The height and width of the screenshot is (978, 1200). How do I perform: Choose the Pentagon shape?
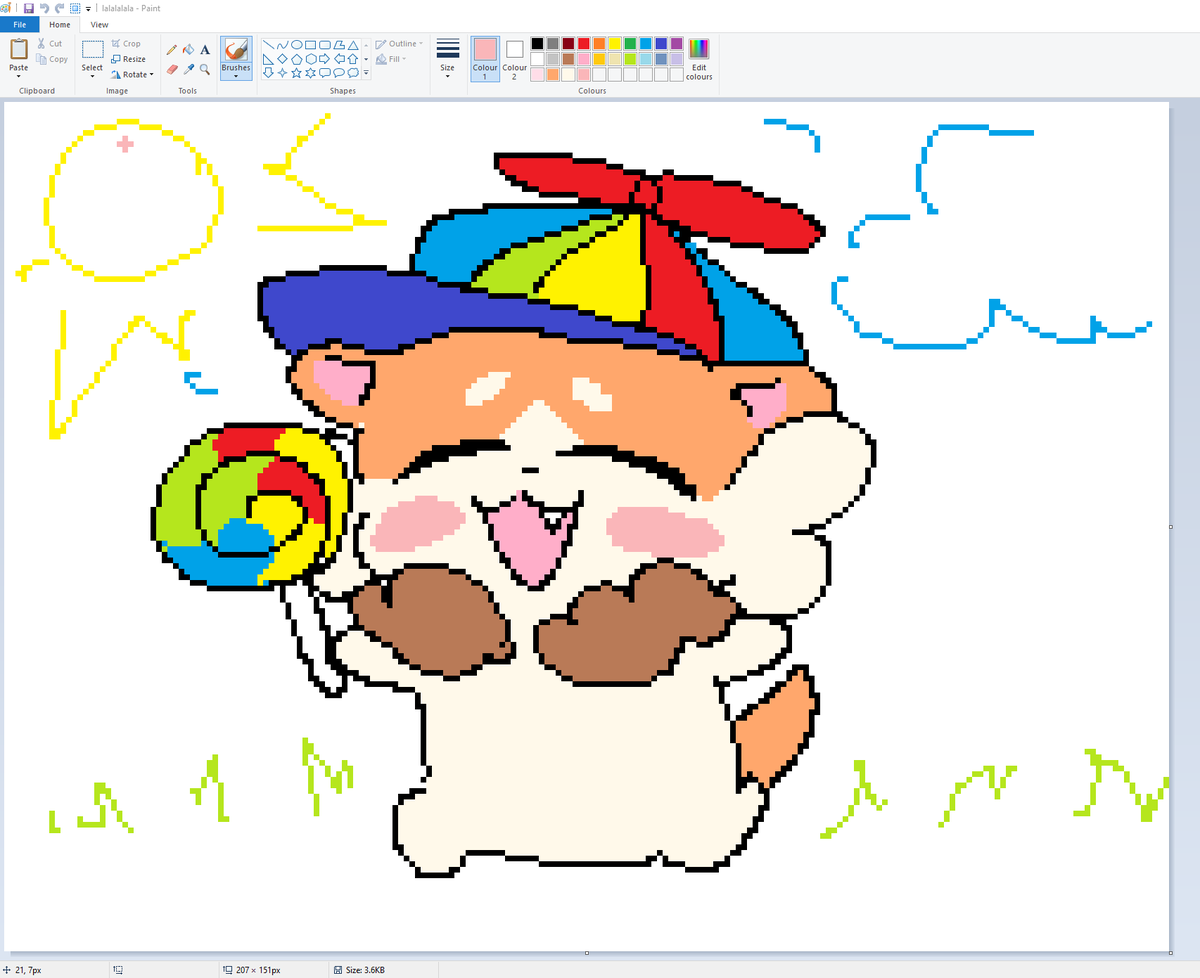click(x=296, y=59)
